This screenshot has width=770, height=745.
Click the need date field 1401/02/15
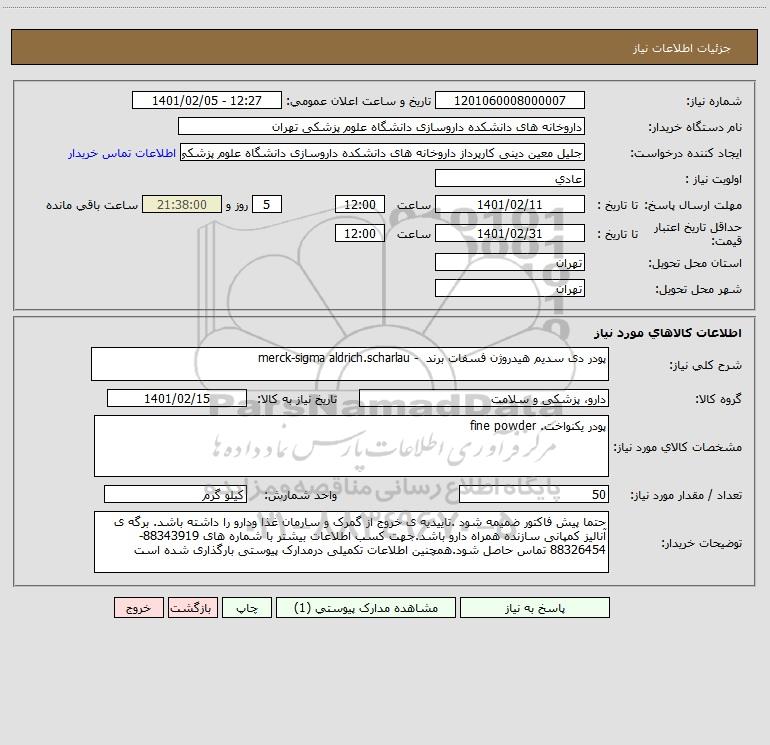[x=177, y=398]
